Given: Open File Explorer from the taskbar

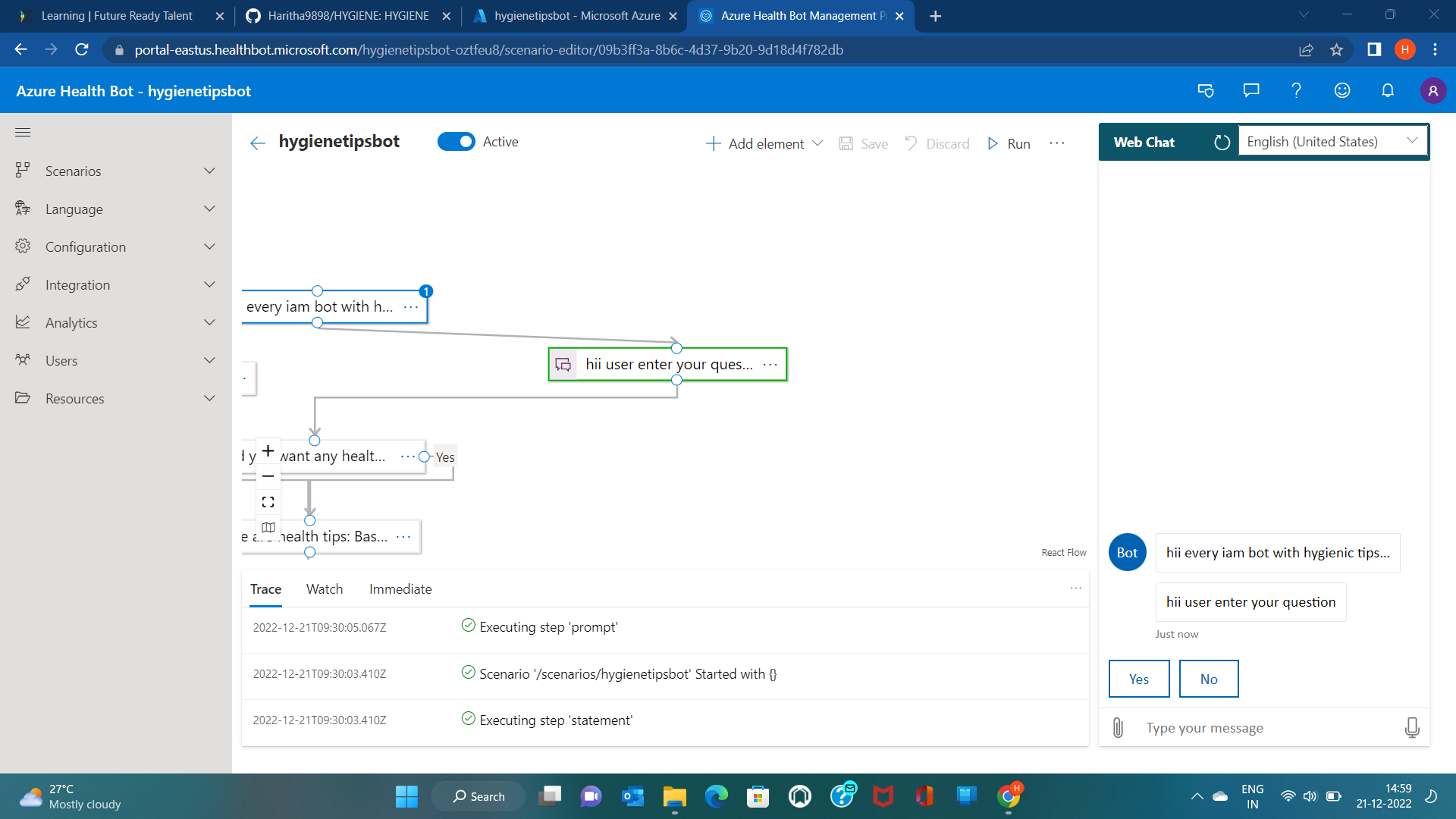Looking at the screenshot, I should (674, 796).
